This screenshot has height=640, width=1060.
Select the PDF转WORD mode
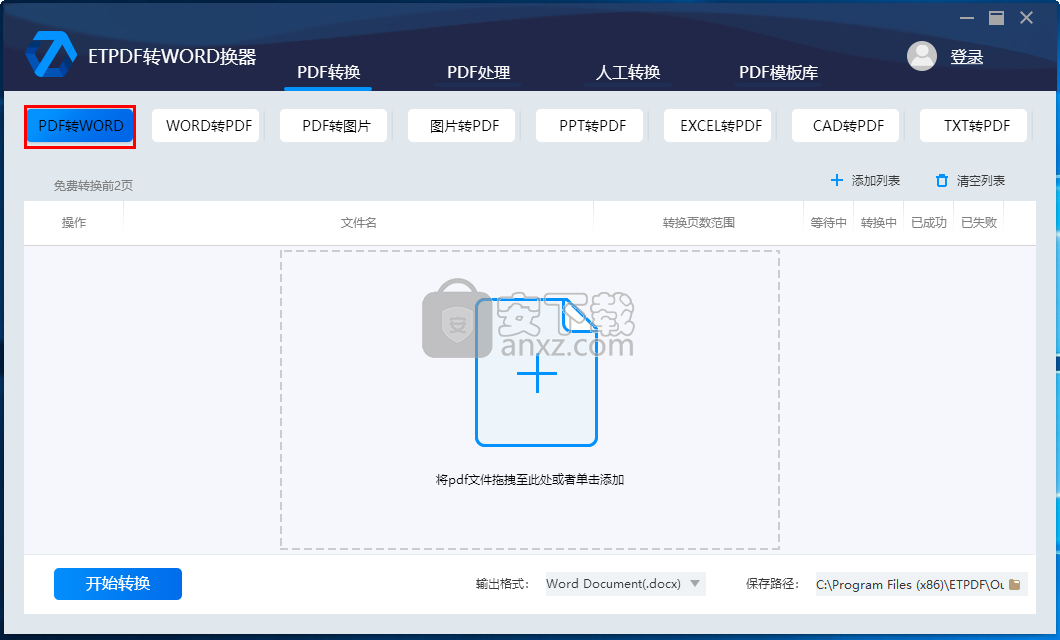(80, 126)
